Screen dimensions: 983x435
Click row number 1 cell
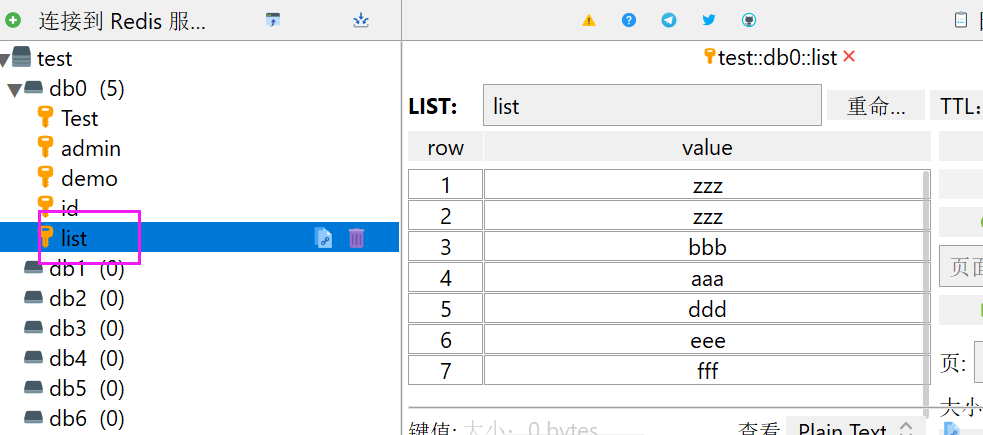pos(445,185)
